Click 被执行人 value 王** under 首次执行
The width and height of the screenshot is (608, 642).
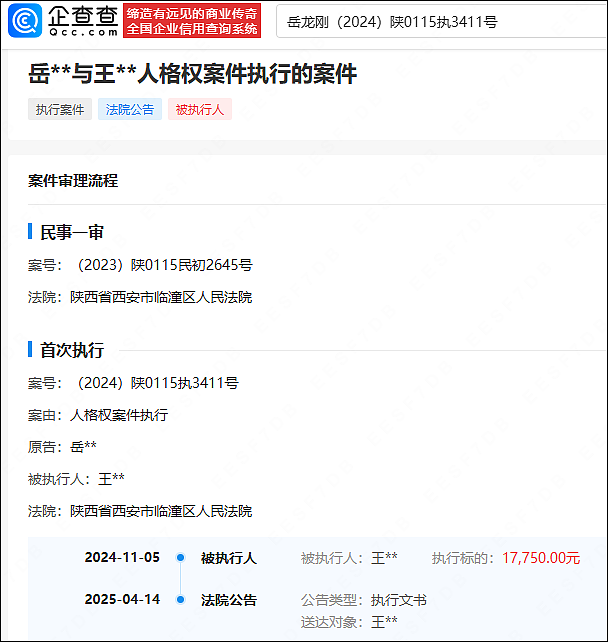coord(111,479)
